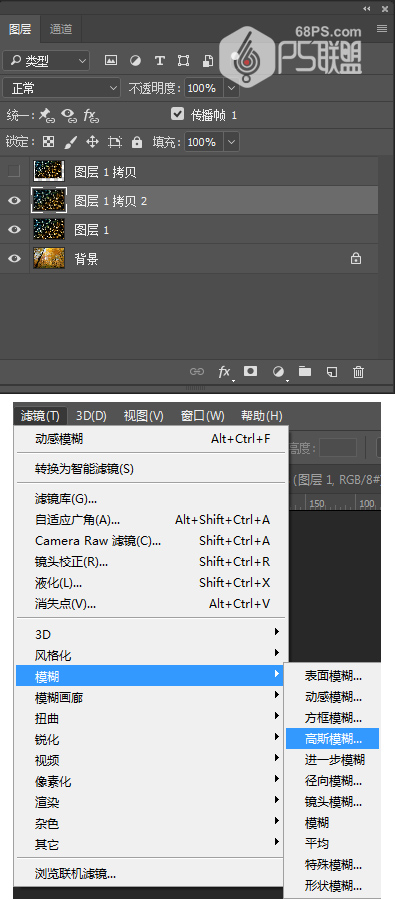This screenshot has height=900, width=395.
Task: Click the pixel layer filter icon
Action: [x=111, y=60]
